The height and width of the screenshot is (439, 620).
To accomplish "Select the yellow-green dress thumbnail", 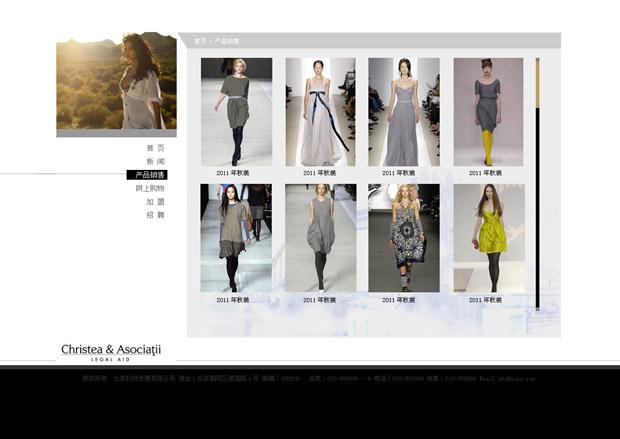I will point(488,238).
